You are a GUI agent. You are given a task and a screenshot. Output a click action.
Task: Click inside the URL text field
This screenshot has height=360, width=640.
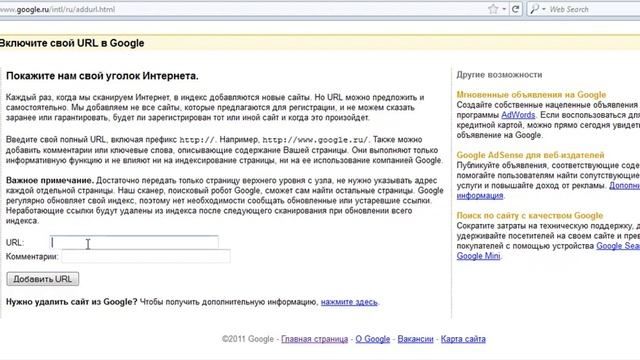pyautogui.click(x=134, y=242)
